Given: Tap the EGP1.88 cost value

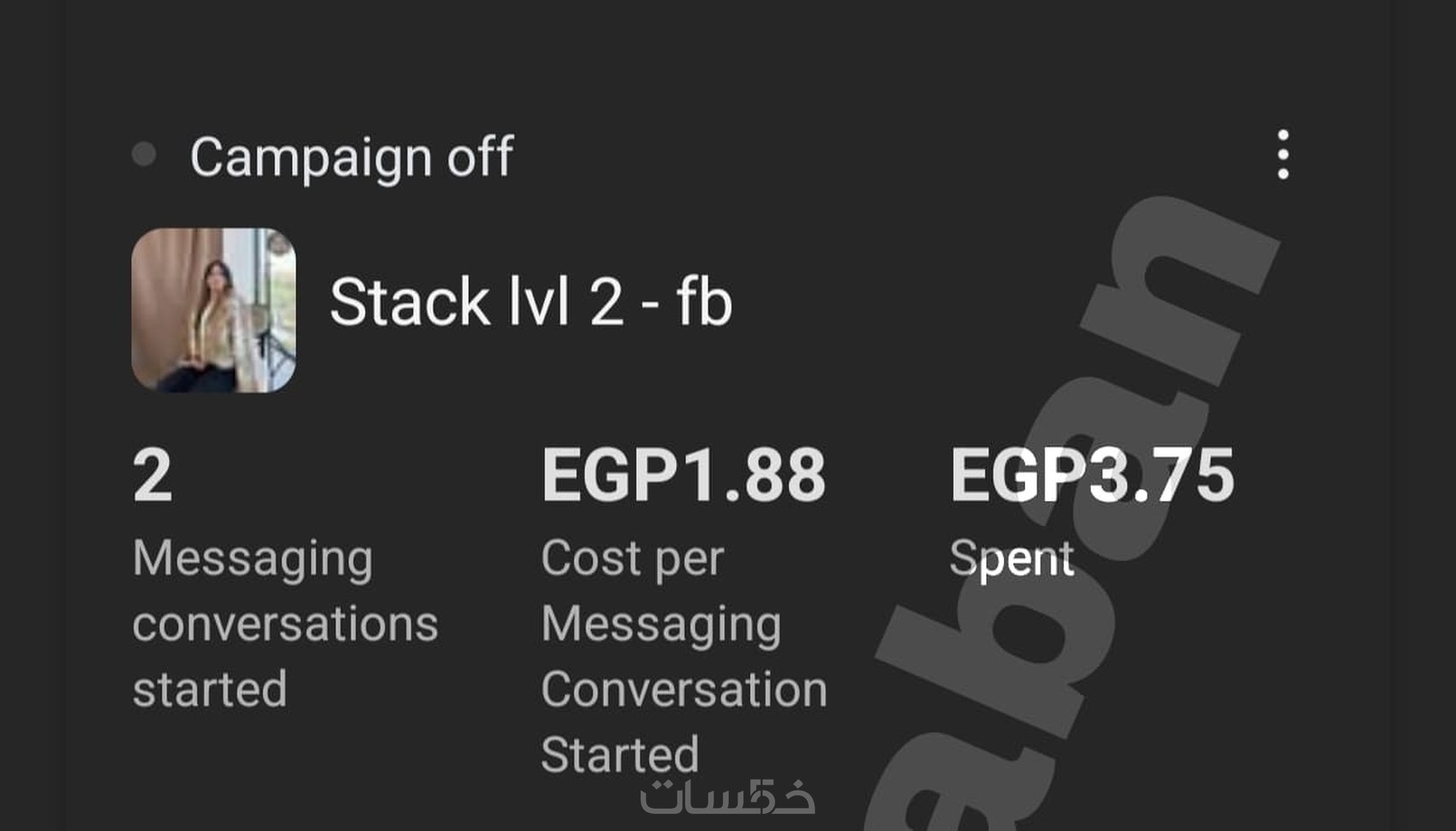Looking at the screenshot, I should point(683,475).
